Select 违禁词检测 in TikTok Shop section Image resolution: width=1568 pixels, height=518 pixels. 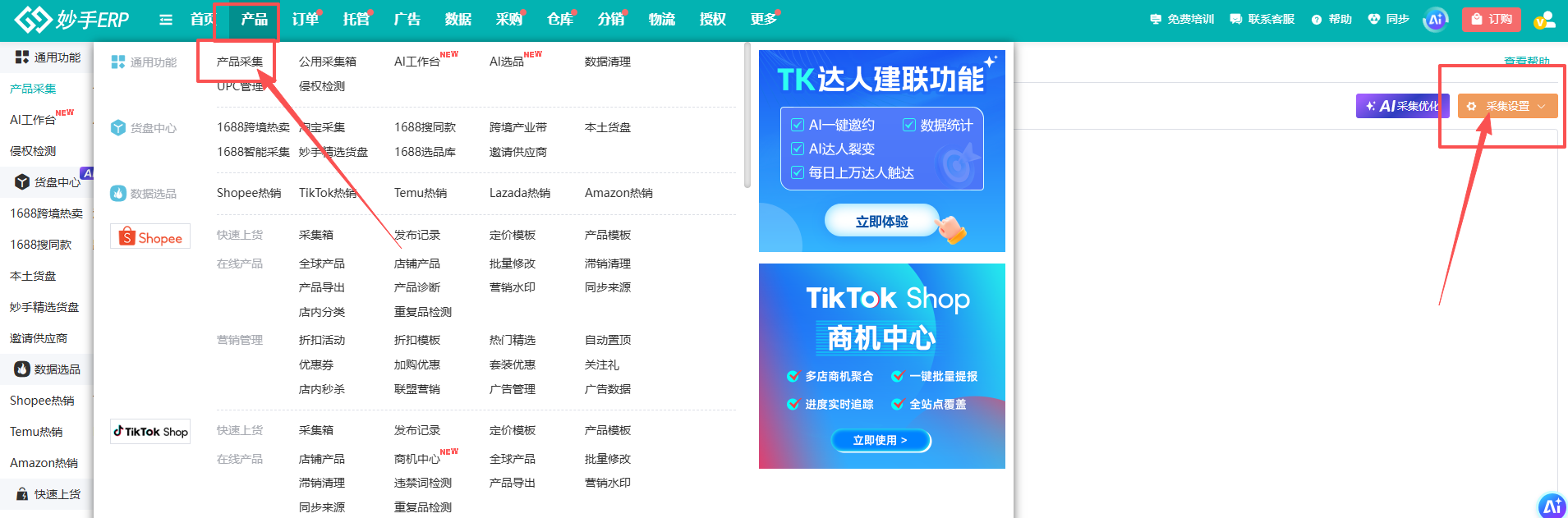coord(423,483)
